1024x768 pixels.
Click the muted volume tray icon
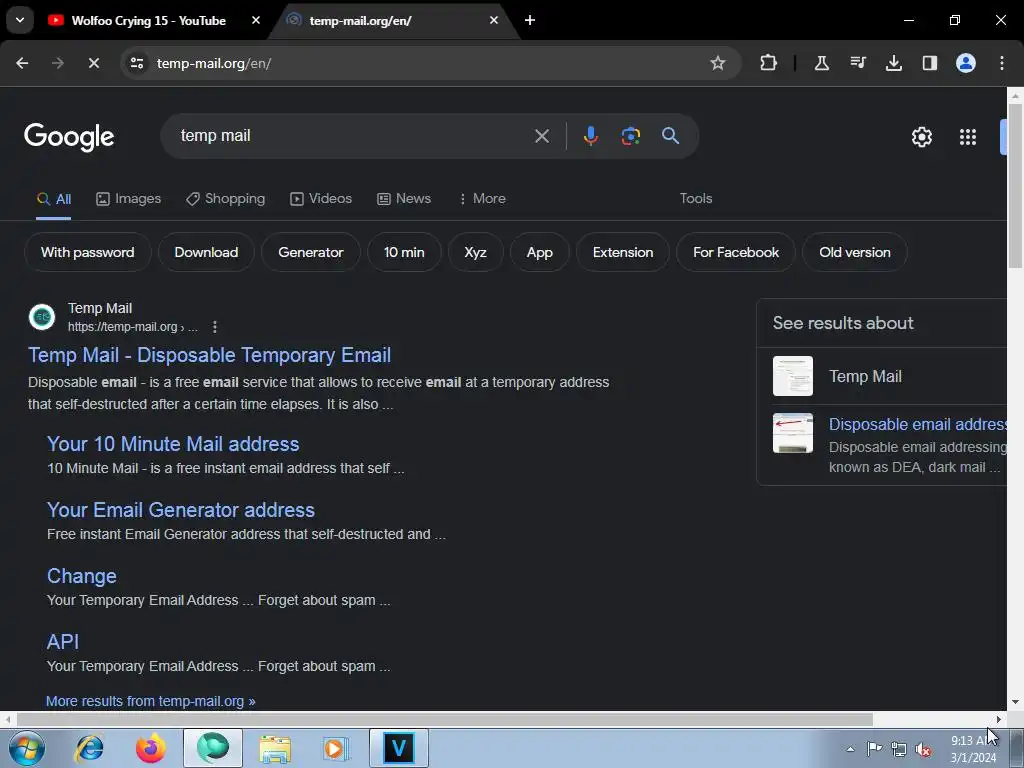pyautogui.click(x=923, y=750)
